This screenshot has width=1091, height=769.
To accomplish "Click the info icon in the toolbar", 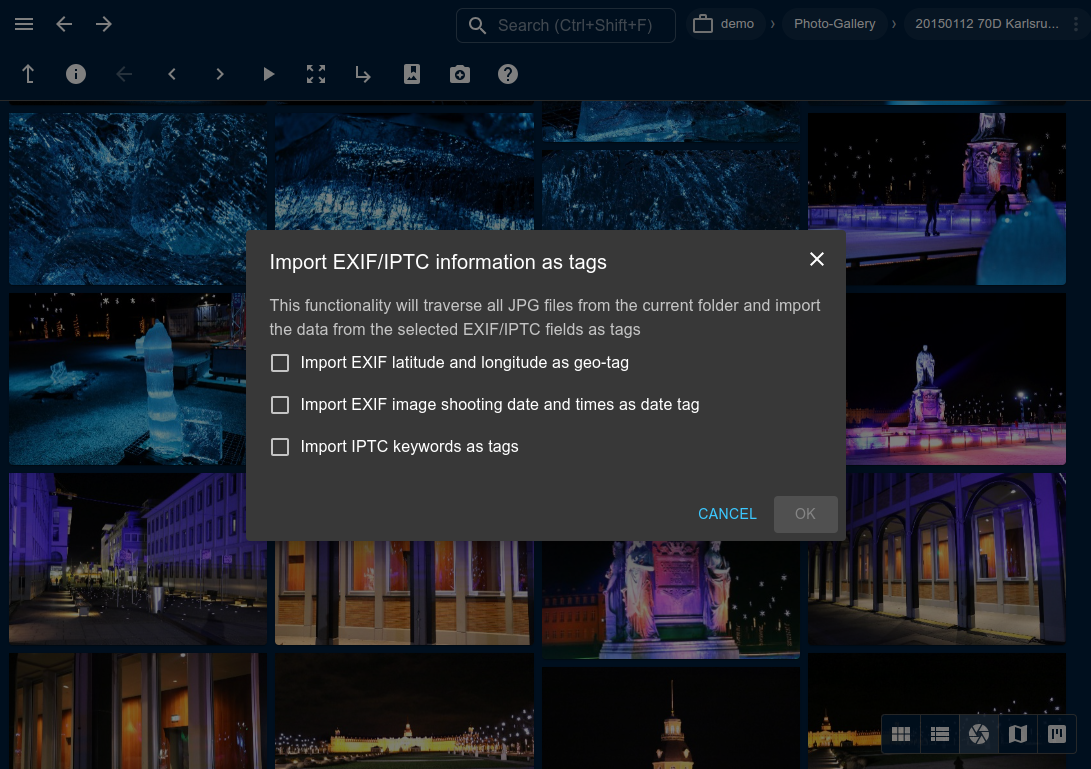I will [x=76, y=74].
